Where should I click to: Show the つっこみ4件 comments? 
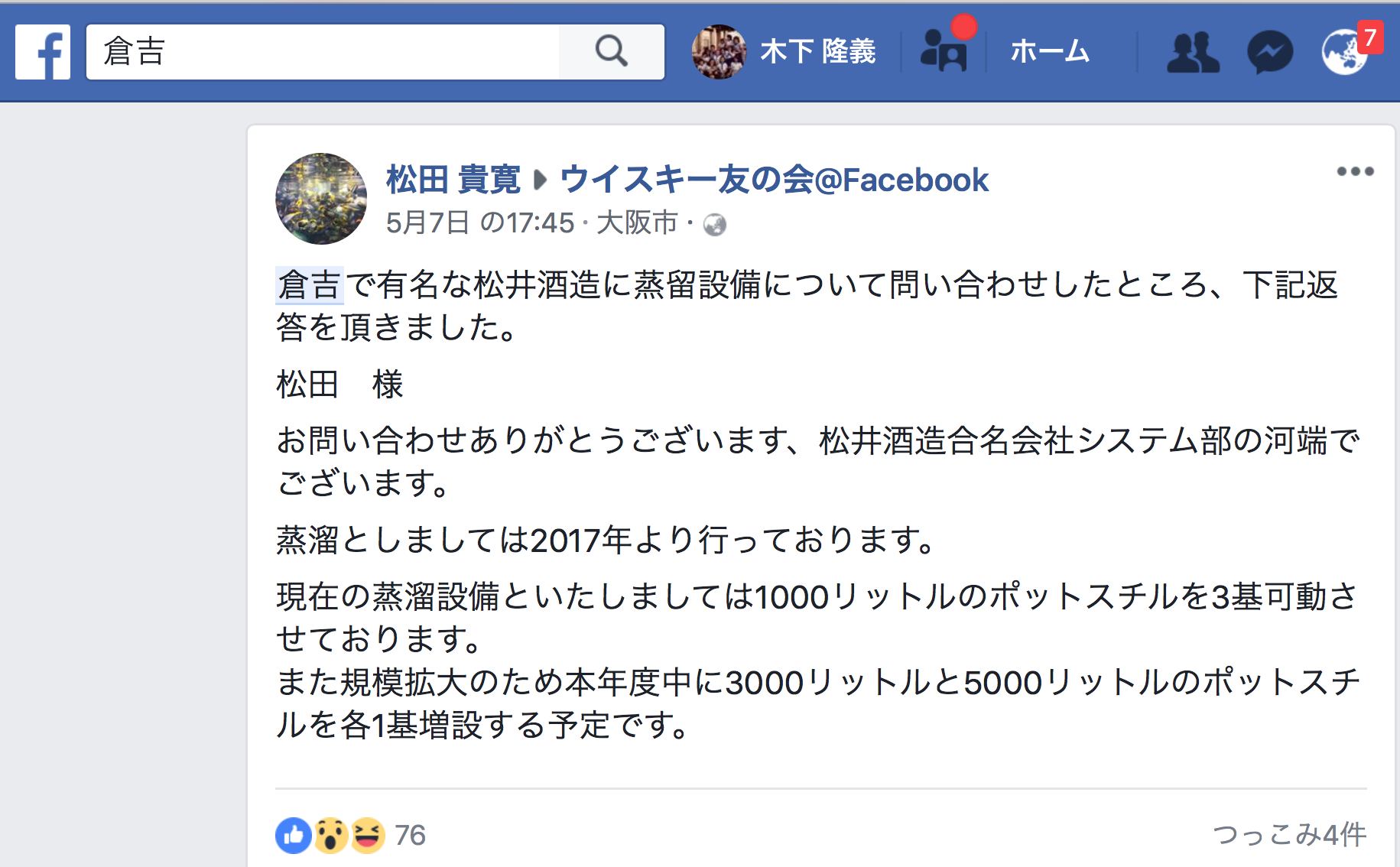click(x=1290, y=835)
